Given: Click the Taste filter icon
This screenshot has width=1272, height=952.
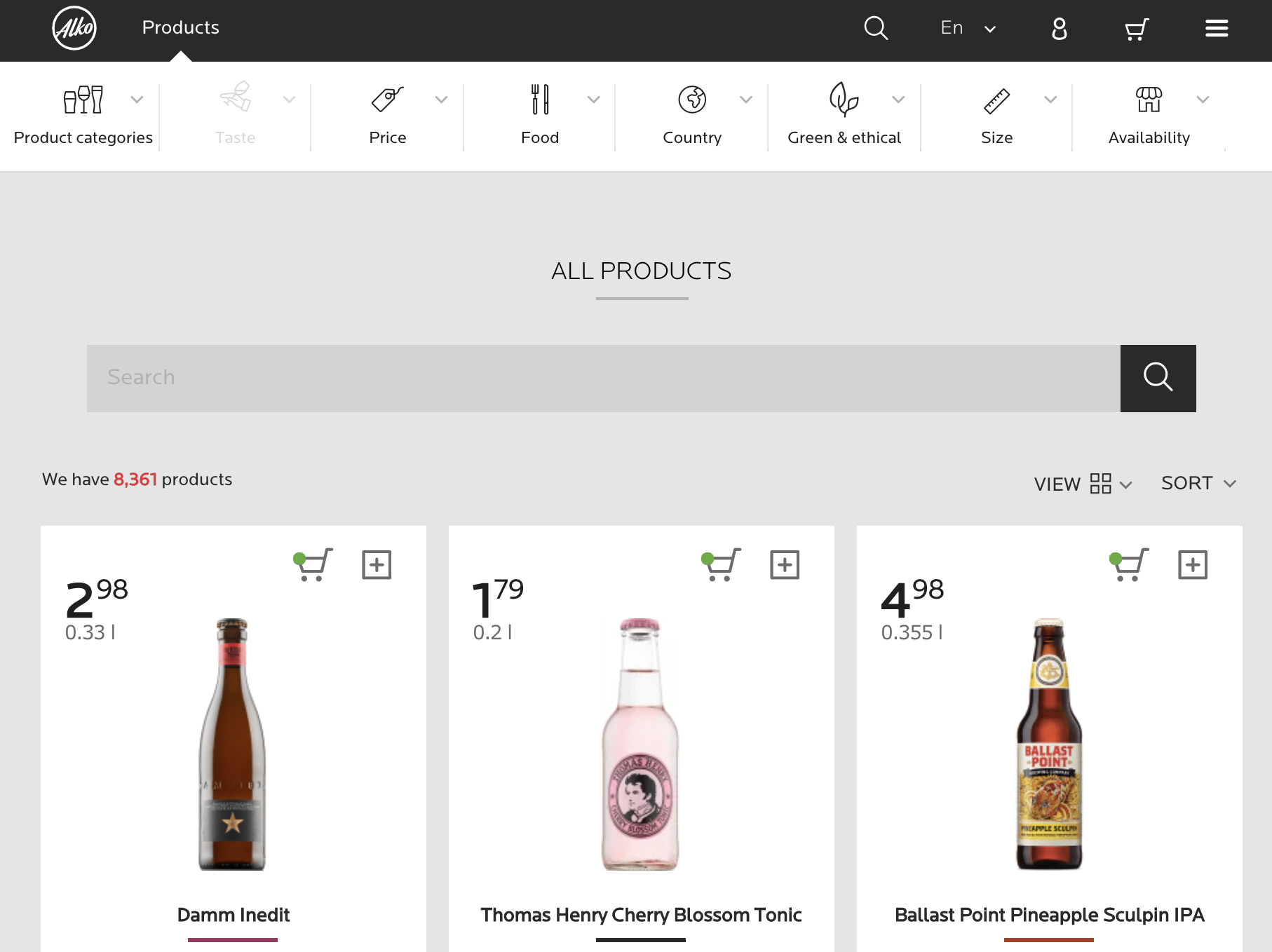Looking at the screenshot, I should [x=236, y=97].
